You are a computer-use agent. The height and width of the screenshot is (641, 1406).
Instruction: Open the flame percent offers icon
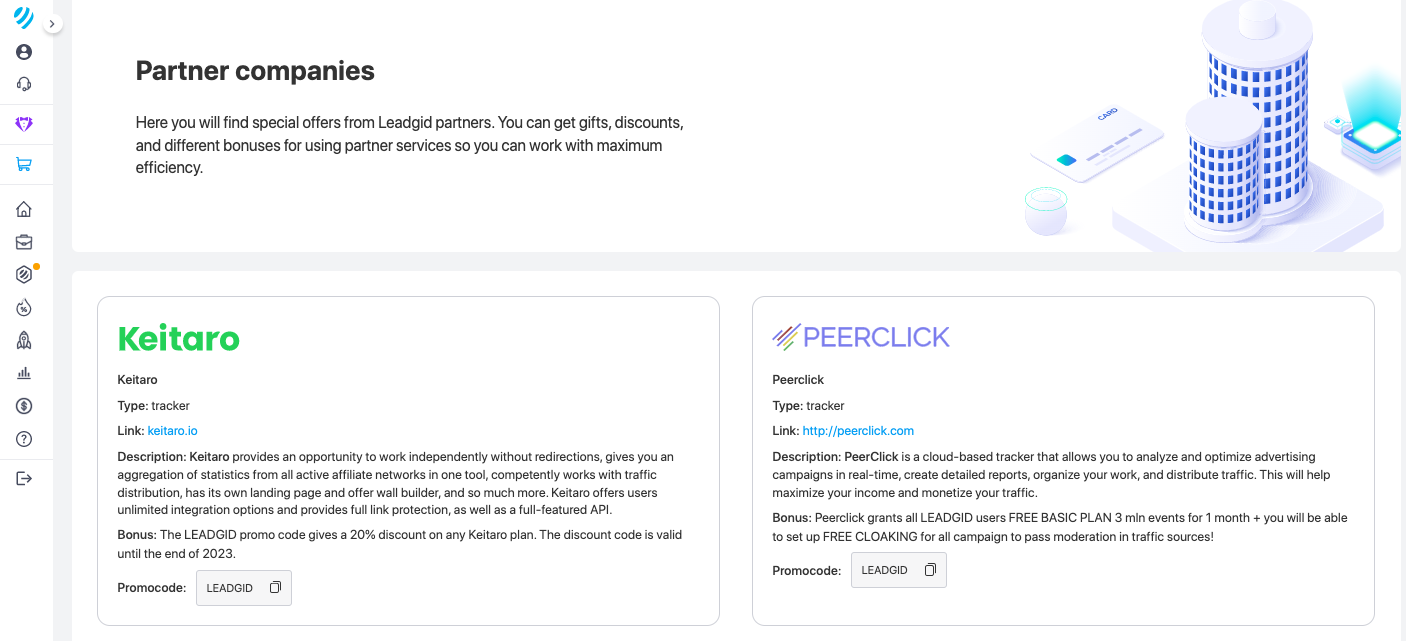click(24, 308)
